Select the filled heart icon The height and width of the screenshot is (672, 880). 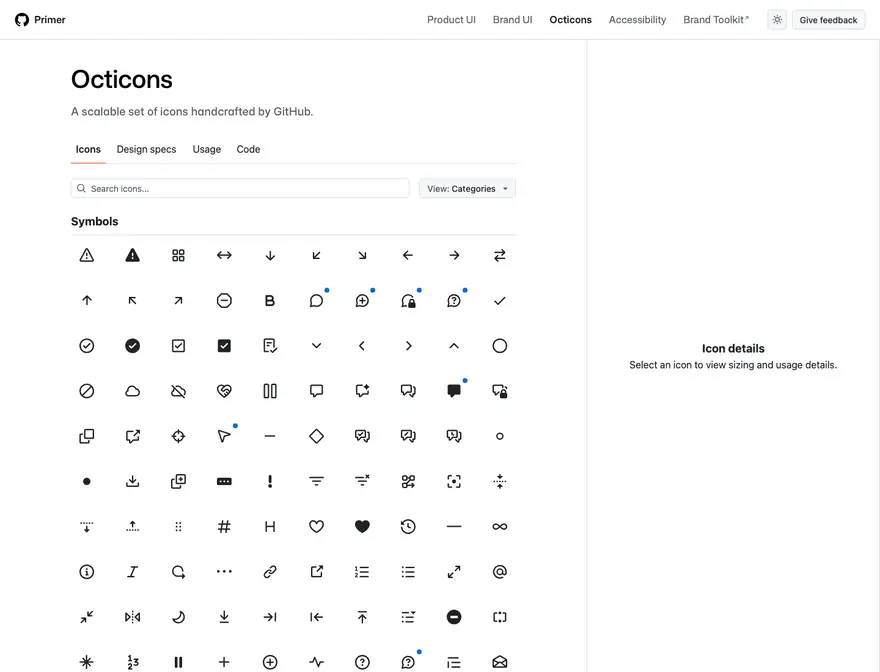363,527
